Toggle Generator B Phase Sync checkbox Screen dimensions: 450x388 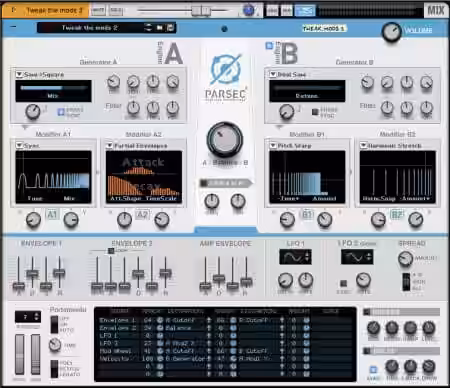click(315, 112)
